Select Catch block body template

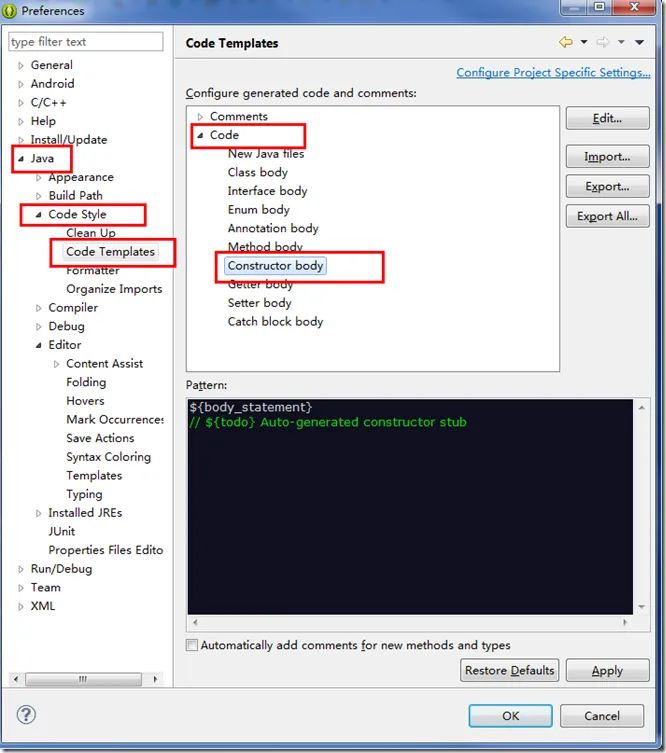(275, 322)
